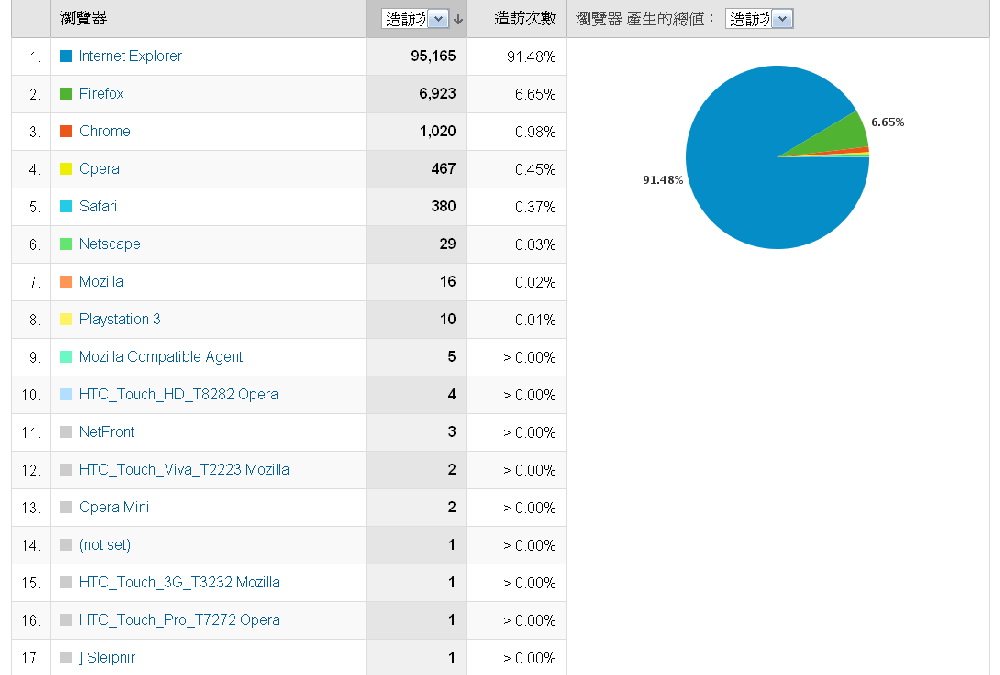Viewport: 1000px width, 675px height.
Task: Click the visits percentage column header
Action: click(x=525, y=19)
